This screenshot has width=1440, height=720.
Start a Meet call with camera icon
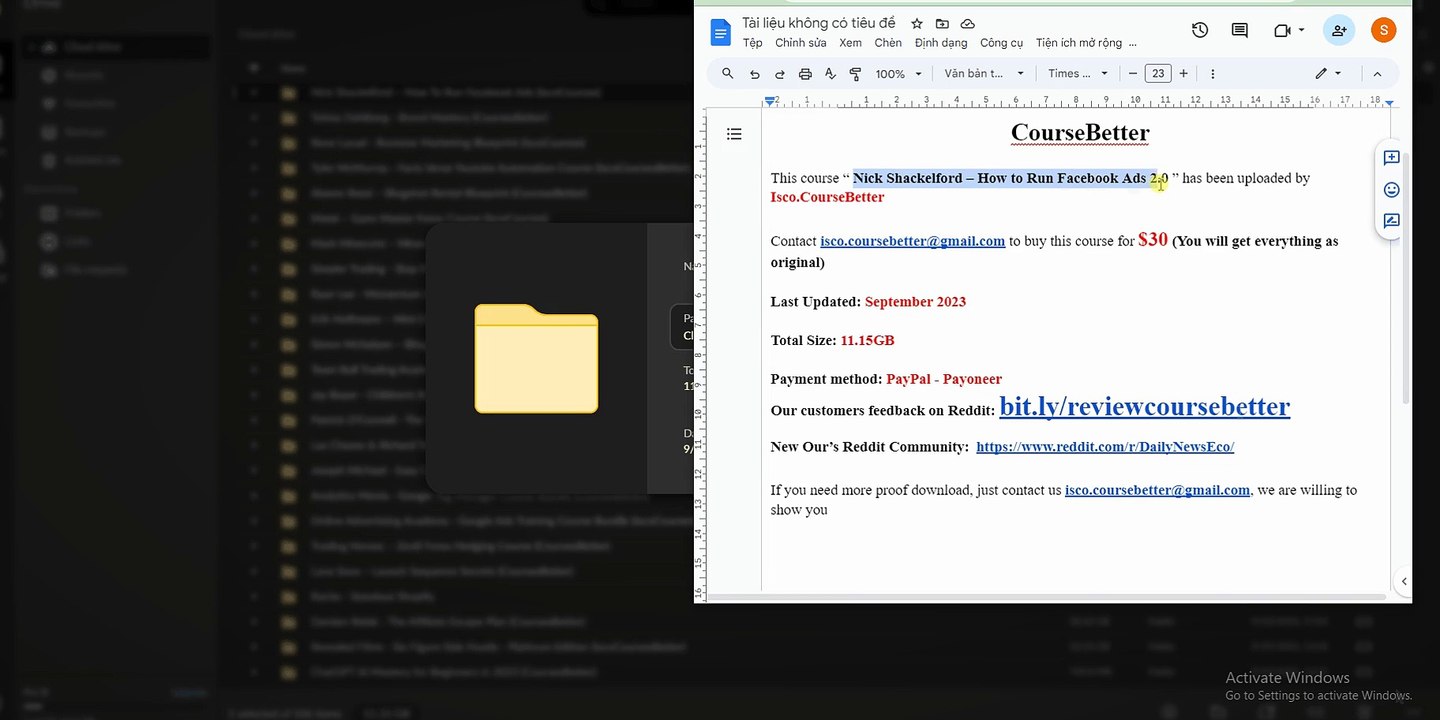point(1283,30)
